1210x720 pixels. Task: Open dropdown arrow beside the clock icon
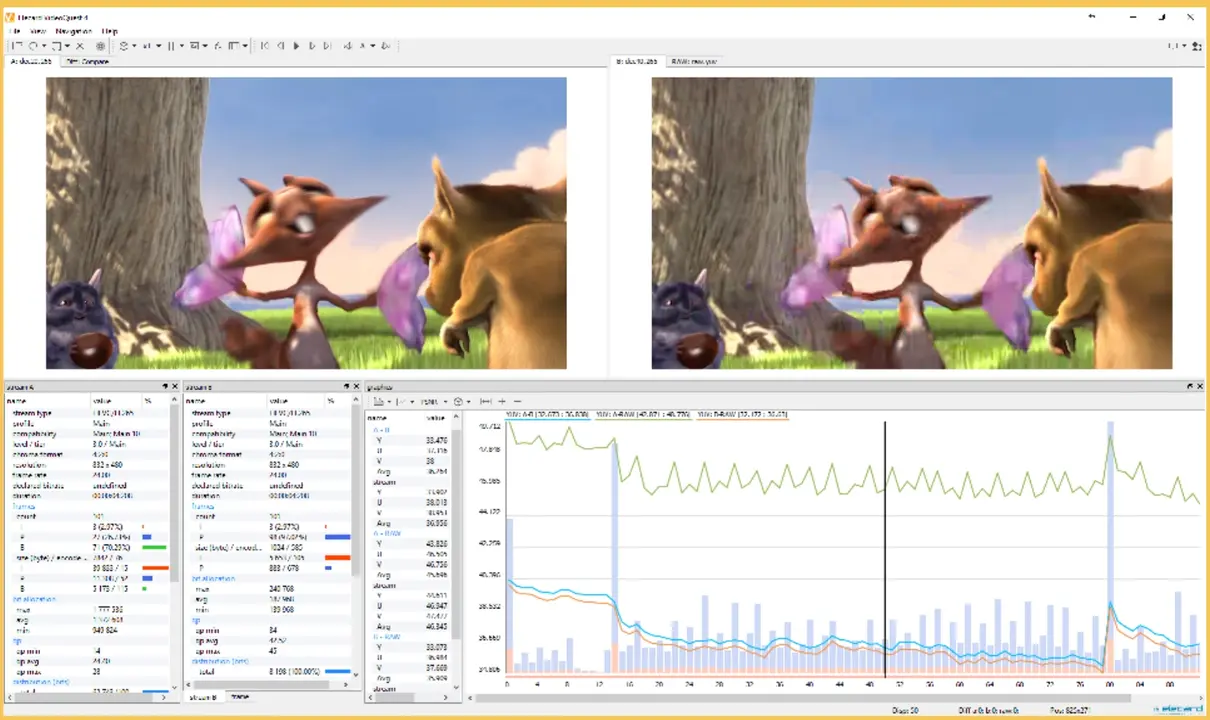coord(468,401)
